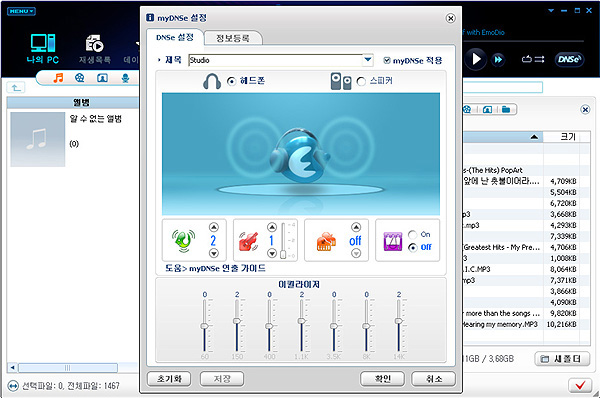The width and height of the screenshot is (600, 398).
Task: Click the red guitar bass effect icon
Action: click(x=249, y=241)
